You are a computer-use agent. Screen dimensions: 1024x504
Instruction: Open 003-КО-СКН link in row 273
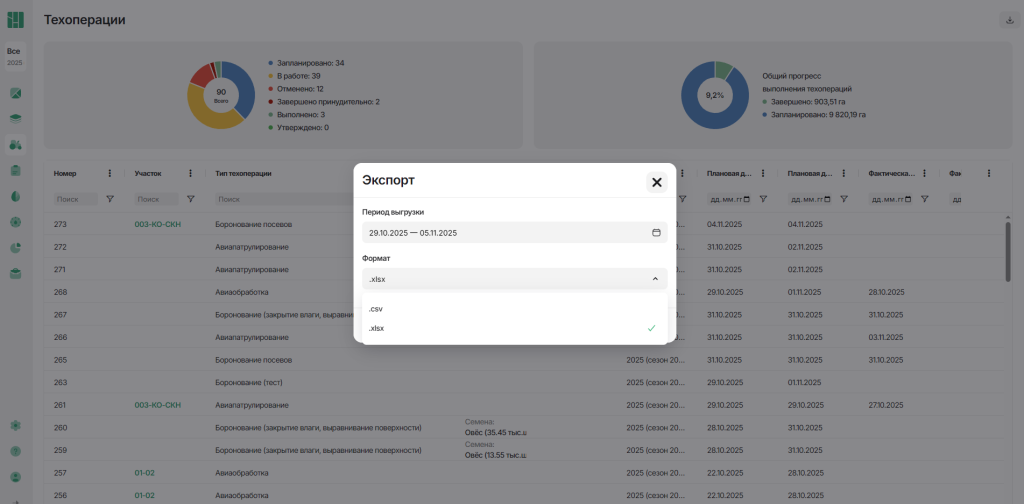click(157, 224)
